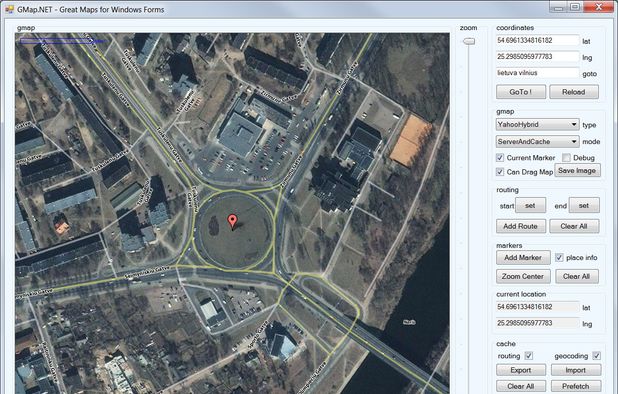Close the GMap.NET window
Image resolution: width=618 pixels, height=394 pixels.
click(x=598, y=7)
